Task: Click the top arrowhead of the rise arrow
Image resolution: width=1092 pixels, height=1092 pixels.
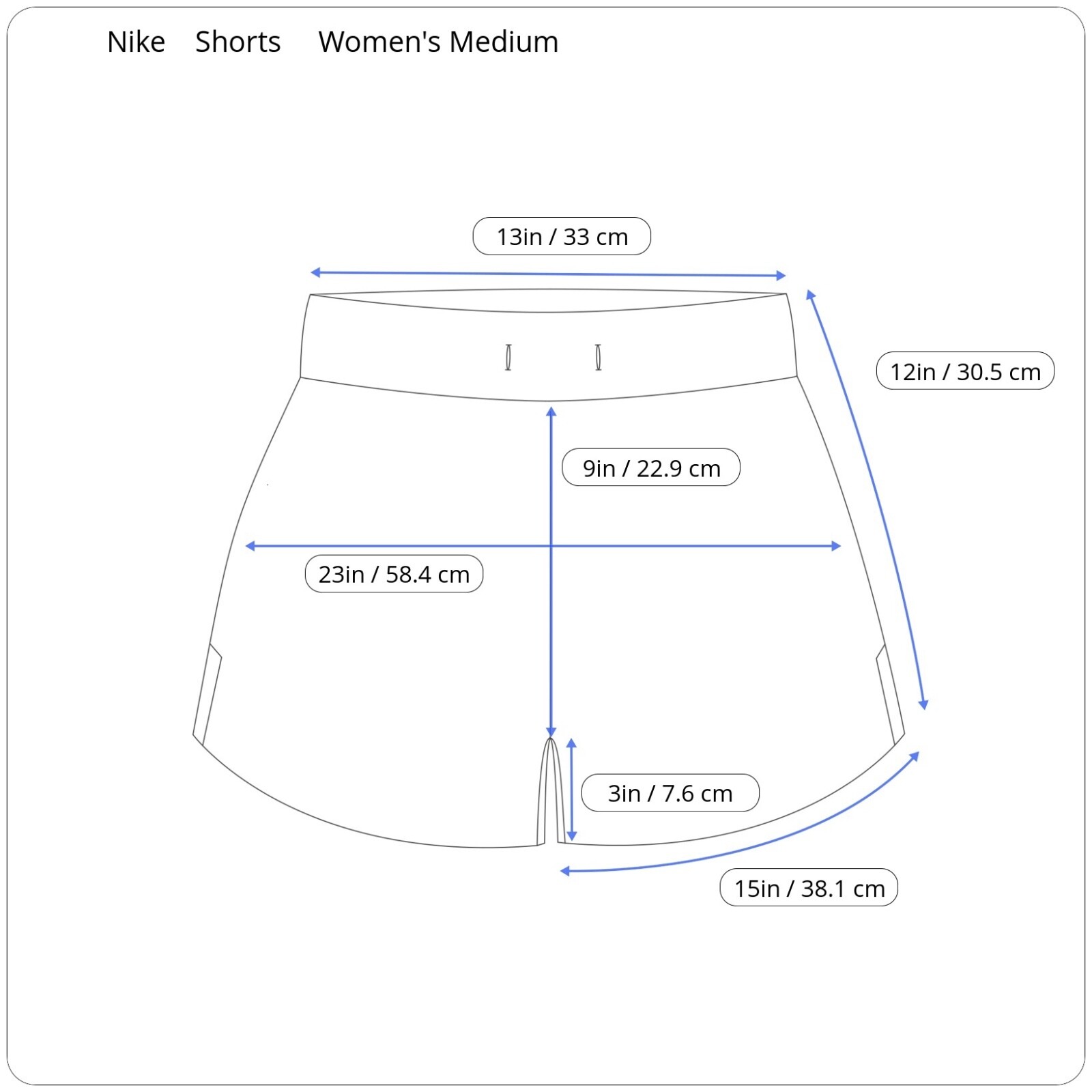Action: click(551, 412)
